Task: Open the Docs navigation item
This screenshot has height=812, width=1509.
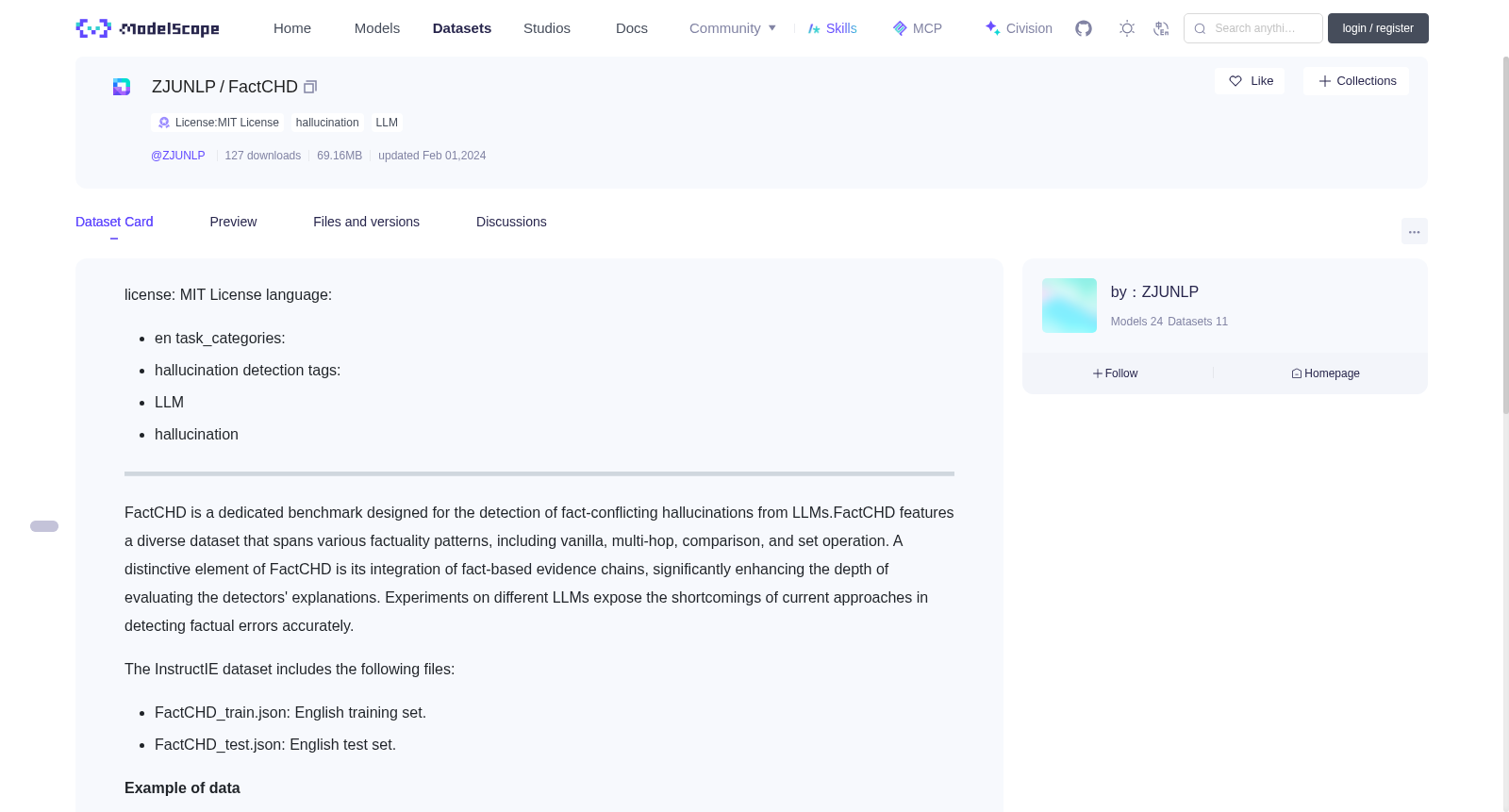Action: click(632, 28)
